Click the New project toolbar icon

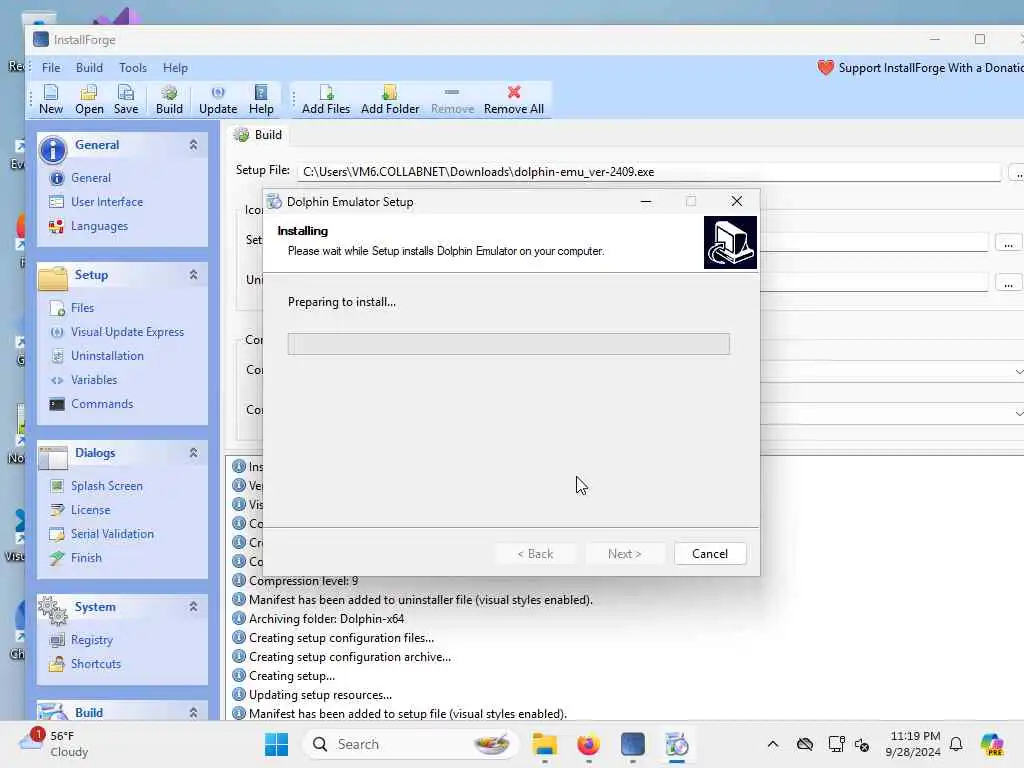50,99
